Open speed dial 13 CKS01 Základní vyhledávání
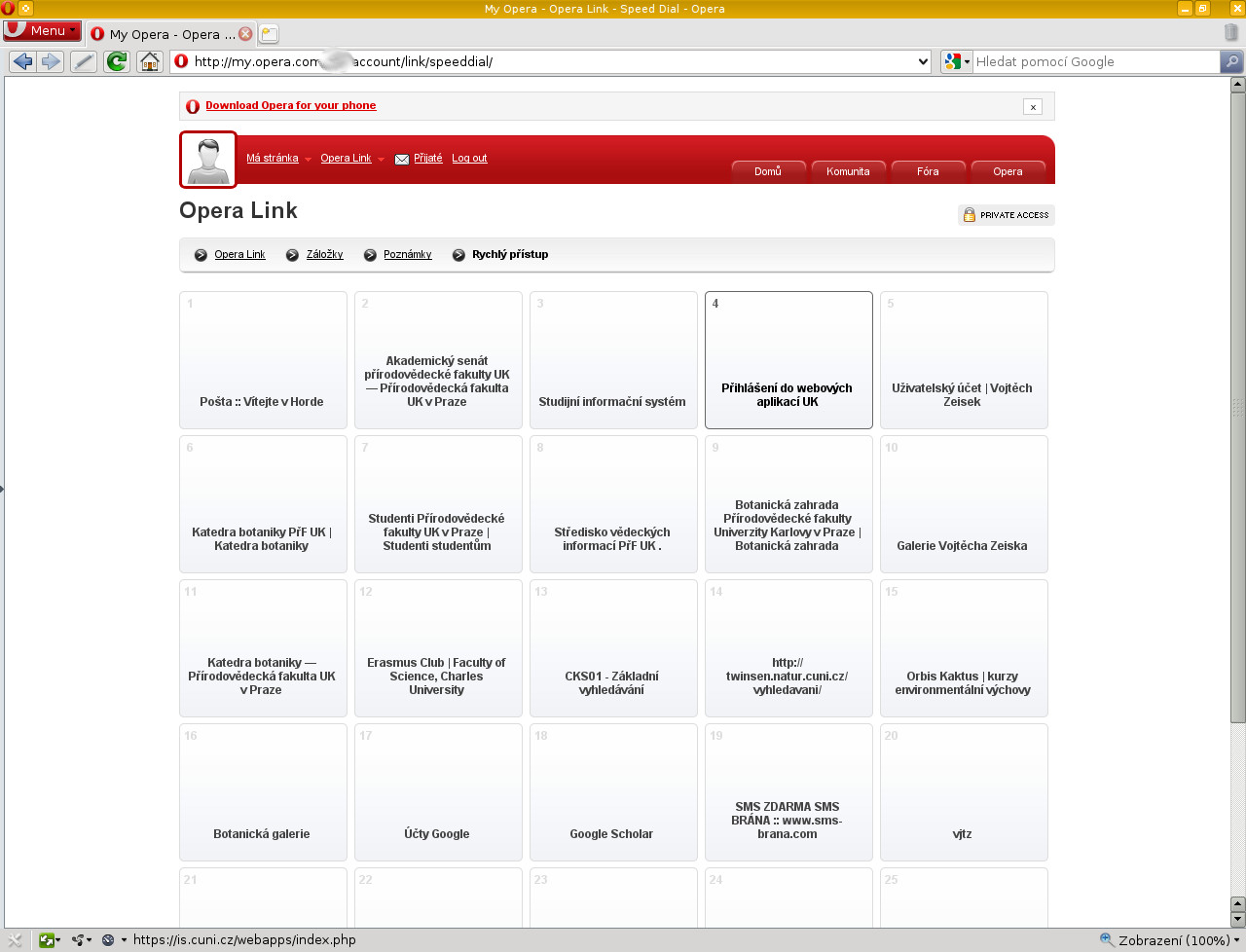The height and width of the screenshot is (952, 1246). [x=613, y=648]
